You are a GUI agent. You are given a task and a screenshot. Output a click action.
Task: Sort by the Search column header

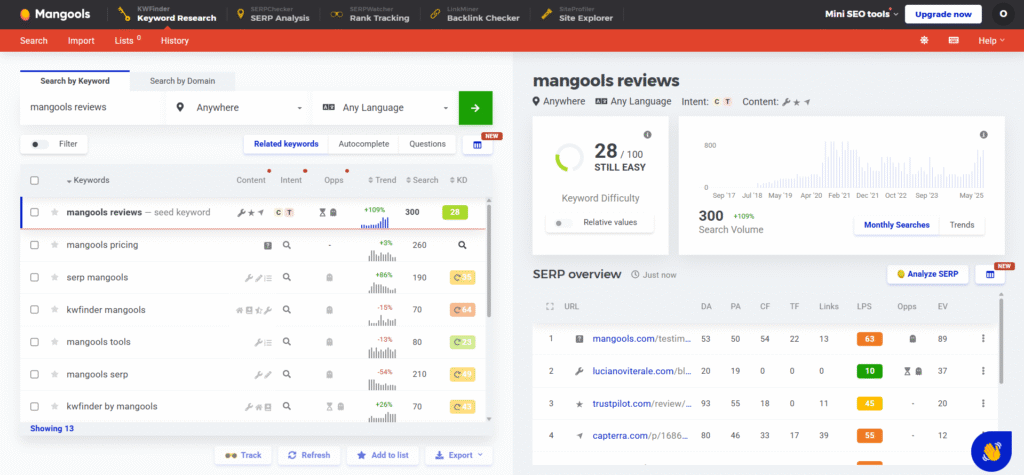point(422,180)
